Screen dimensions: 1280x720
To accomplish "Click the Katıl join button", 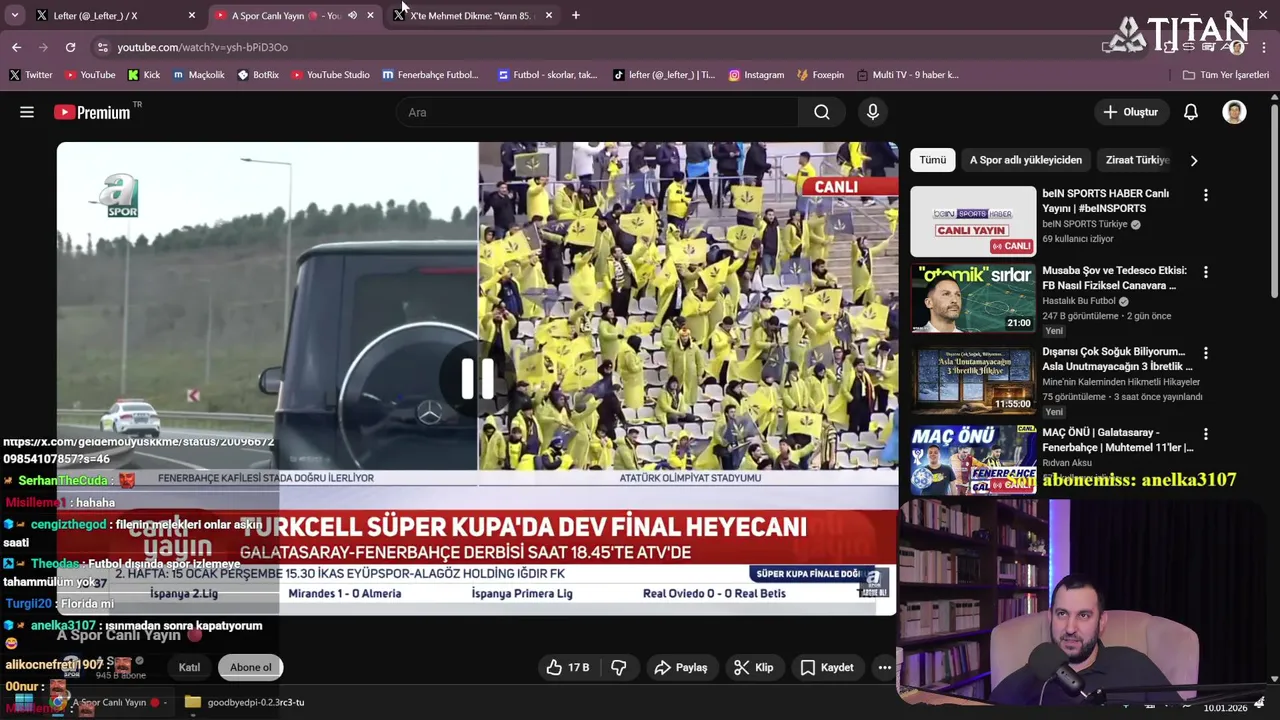I will coord(189,667).
